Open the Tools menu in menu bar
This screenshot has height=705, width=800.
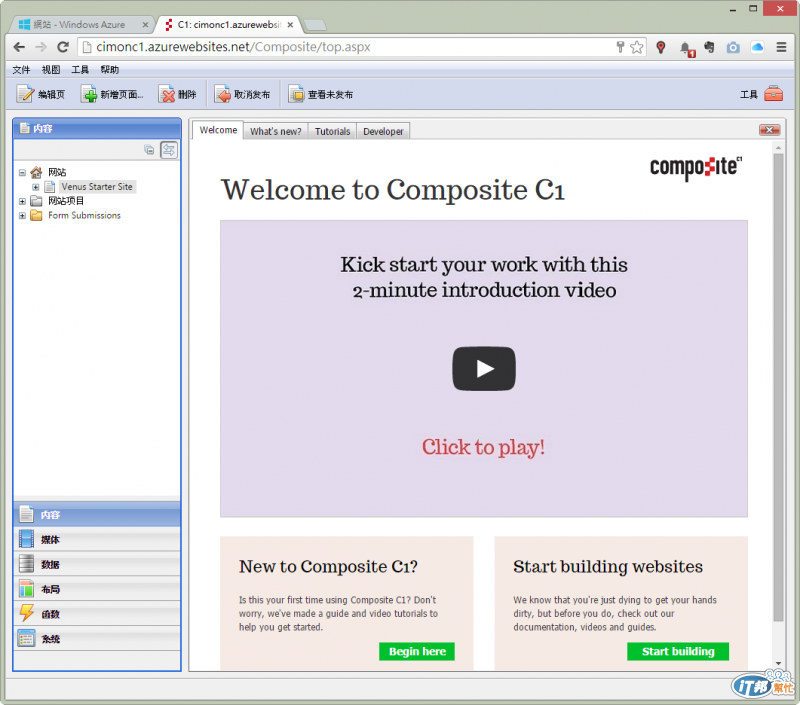coord(80,70)
